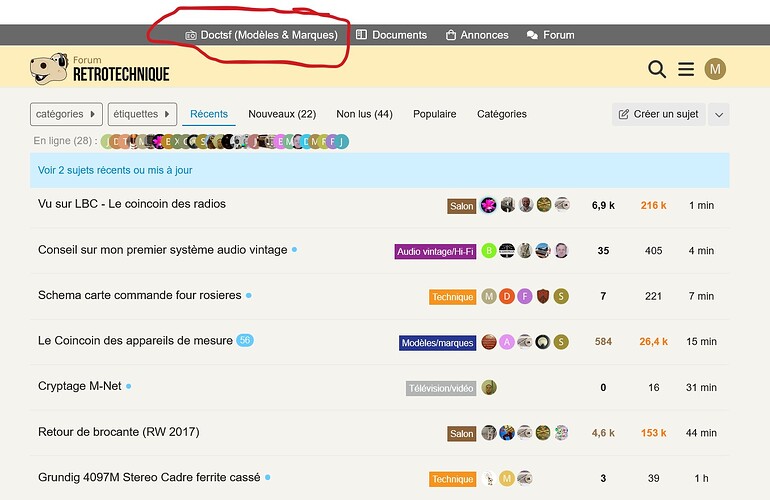Open Annonces in the top bar
Viewport: 770px width, 500px height.
pos(477,35)
